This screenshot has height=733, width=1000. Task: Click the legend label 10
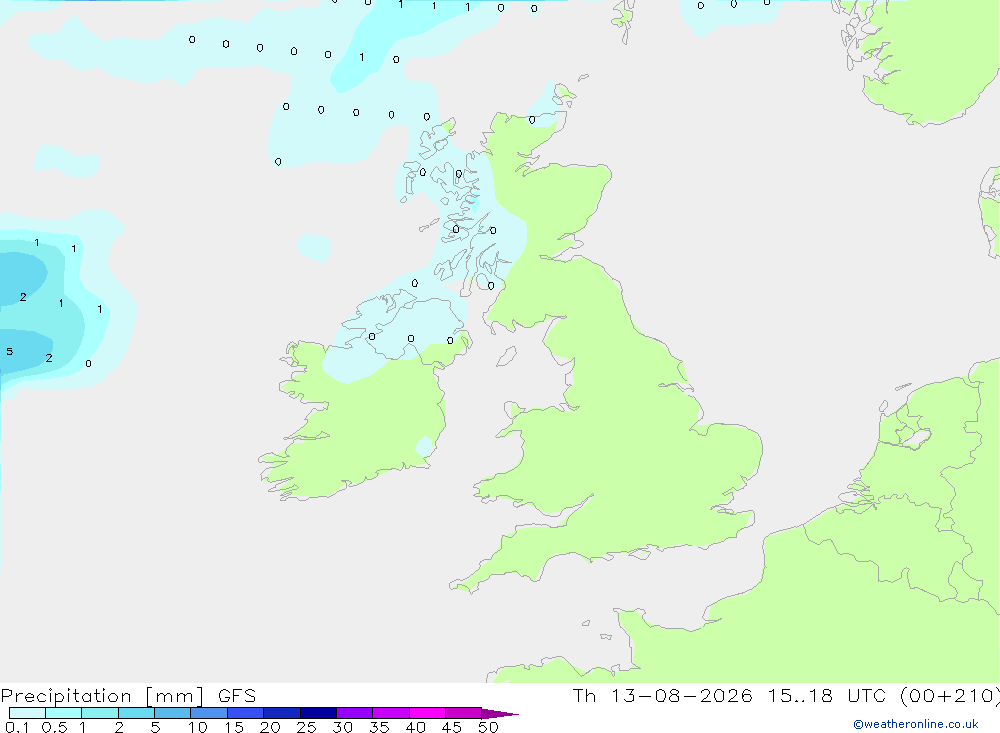[198, 727]
